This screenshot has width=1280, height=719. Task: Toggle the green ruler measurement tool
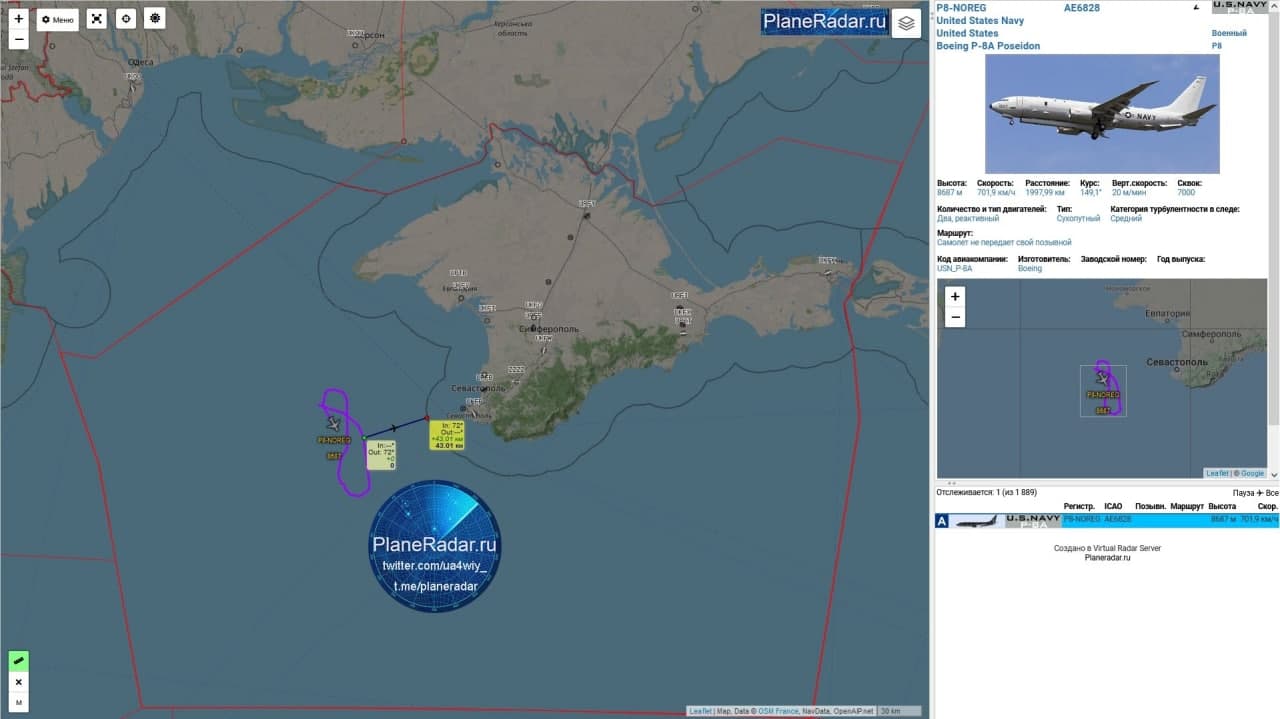18,661
